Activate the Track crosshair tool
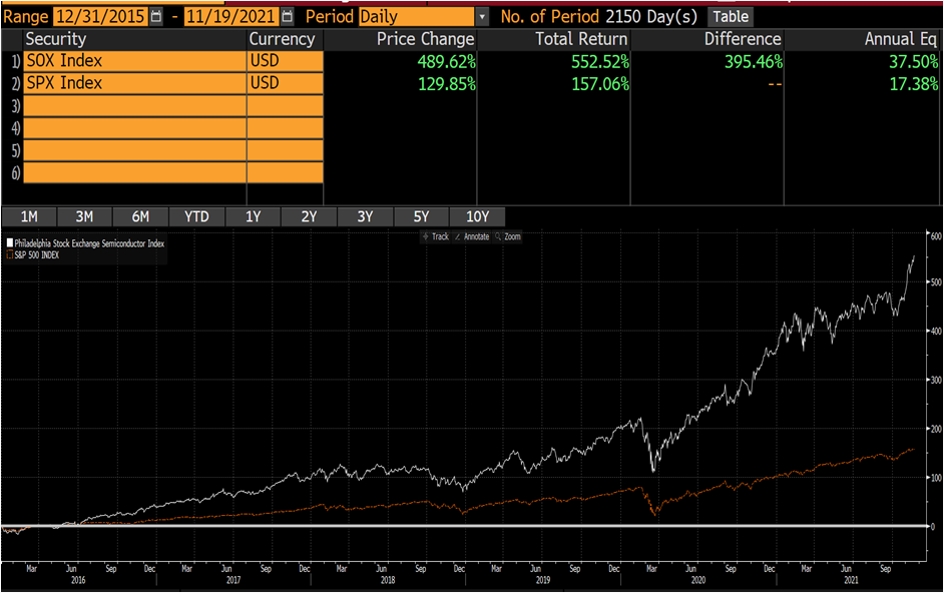 (435, 237)
